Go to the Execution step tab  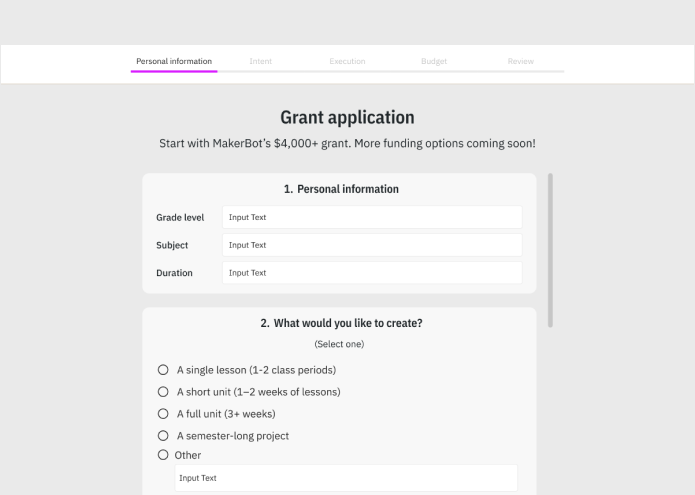347,61
